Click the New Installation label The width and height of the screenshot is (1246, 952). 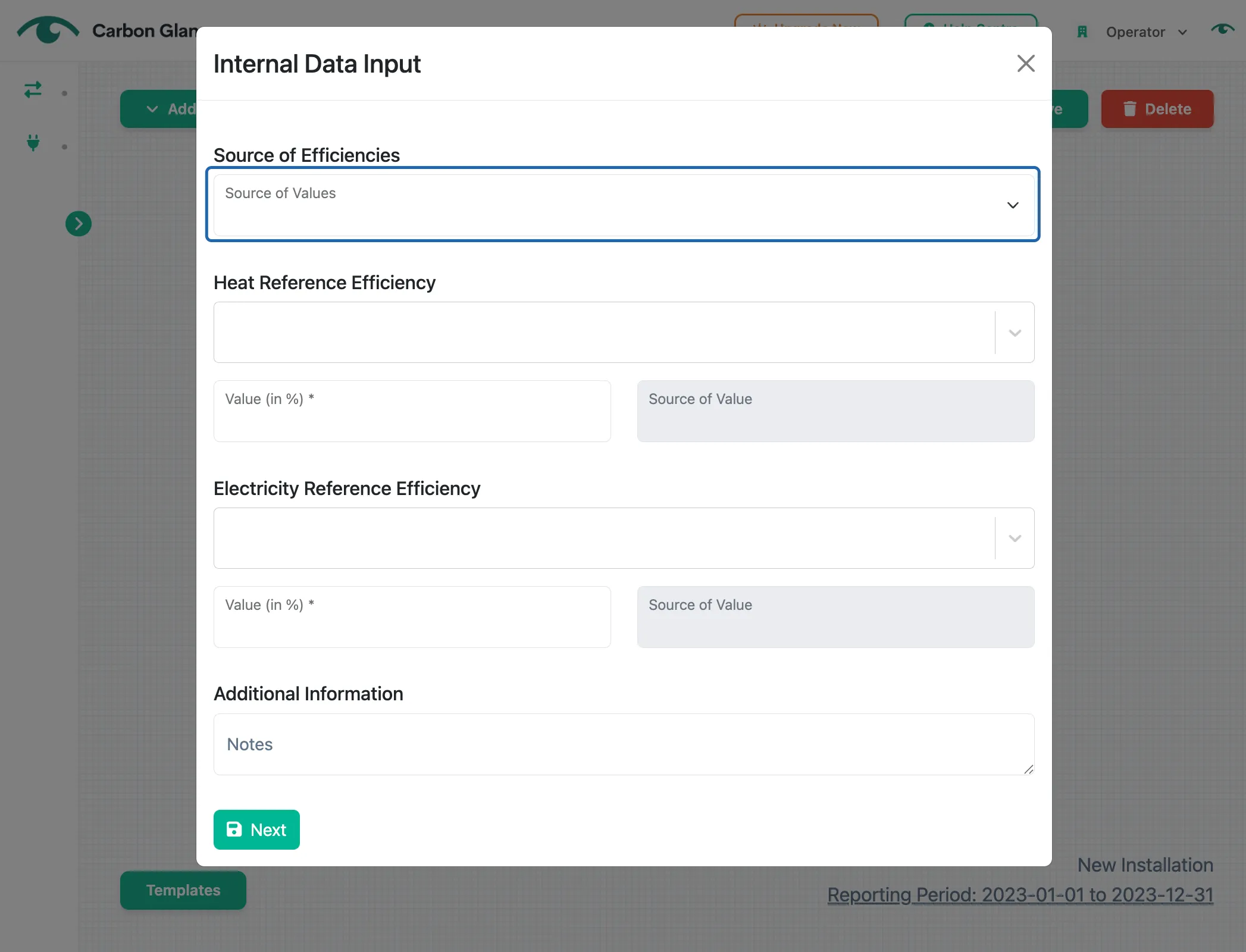1145,865
